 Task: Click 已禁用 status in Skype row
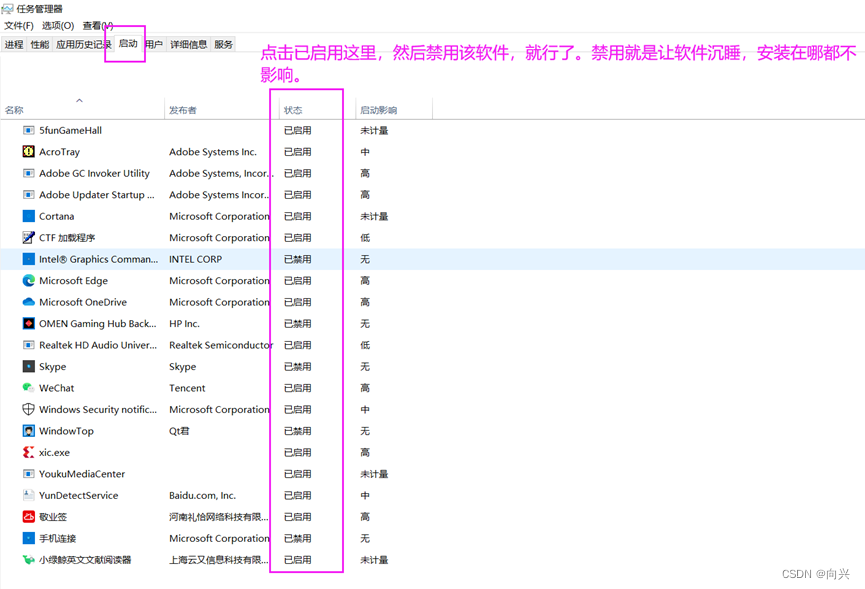click(297, 367)
